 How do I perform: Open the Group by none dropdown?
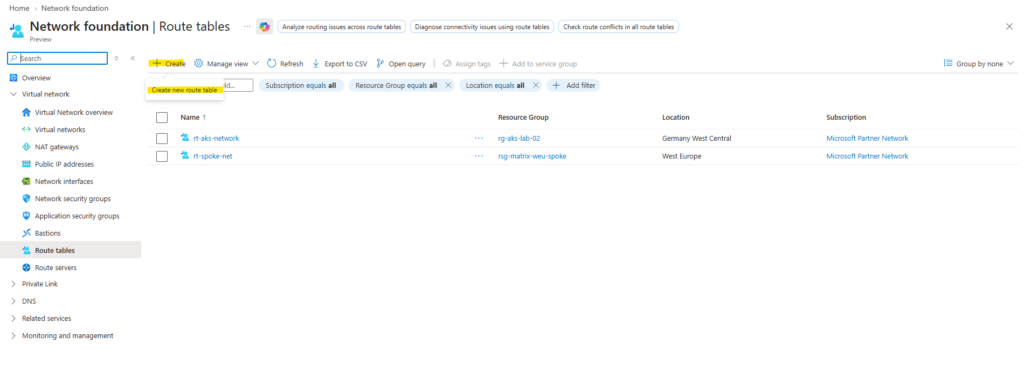[979, 63]
